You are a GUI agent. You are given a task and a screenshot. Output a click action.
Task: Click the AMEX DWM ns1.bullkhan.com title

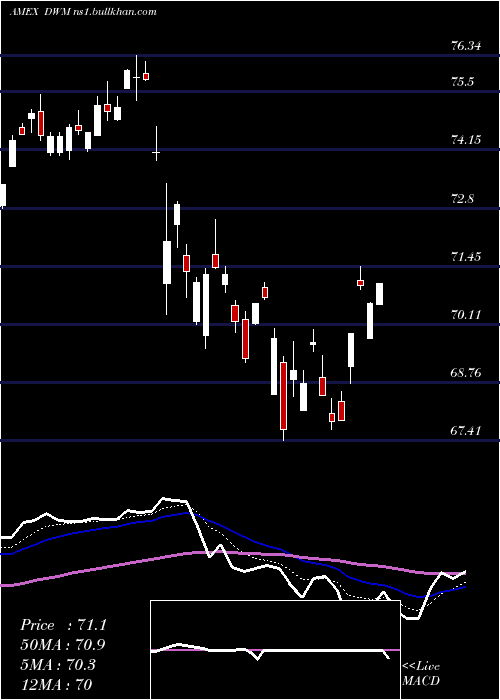click(x=83, y=12)
